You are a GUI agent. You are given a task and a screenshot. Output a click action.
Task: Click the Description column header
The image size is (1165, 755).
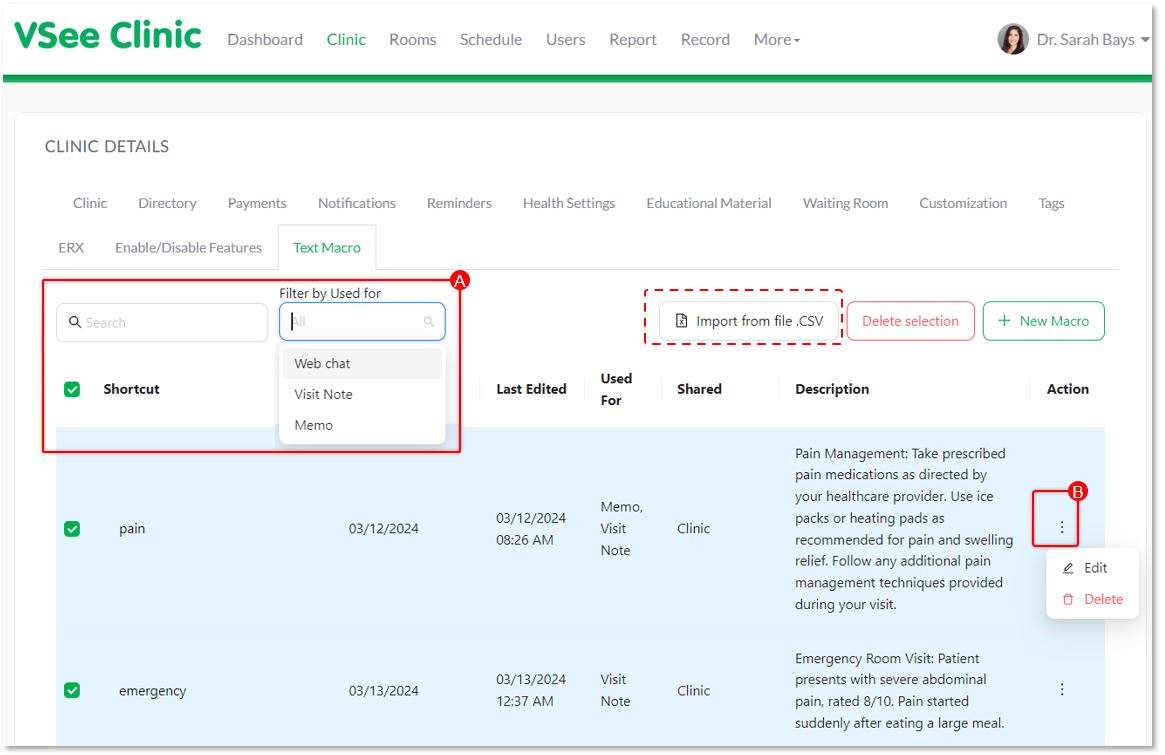click(832, 389)
